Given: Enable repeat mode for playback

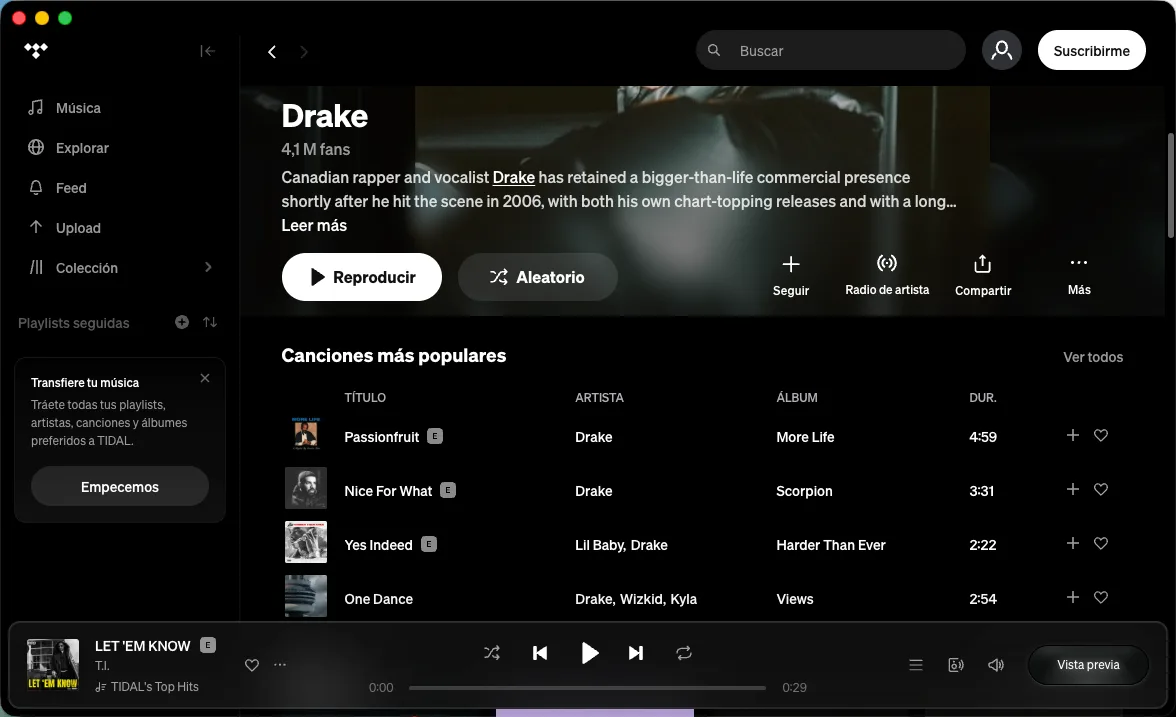Looking at the screenshot, I should 684,652.
